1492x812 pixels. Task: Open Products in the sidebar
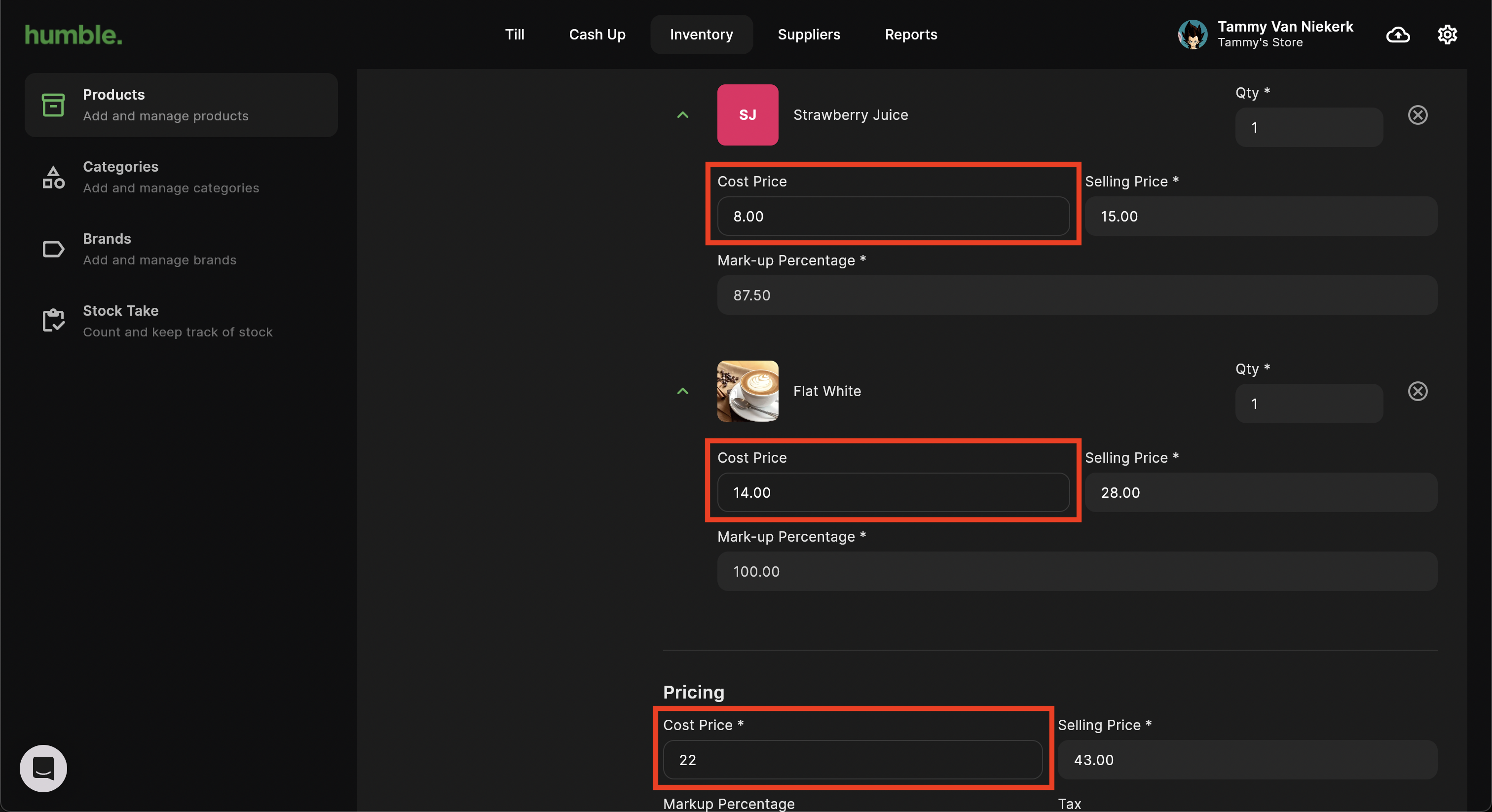click(x=181, y=105)
